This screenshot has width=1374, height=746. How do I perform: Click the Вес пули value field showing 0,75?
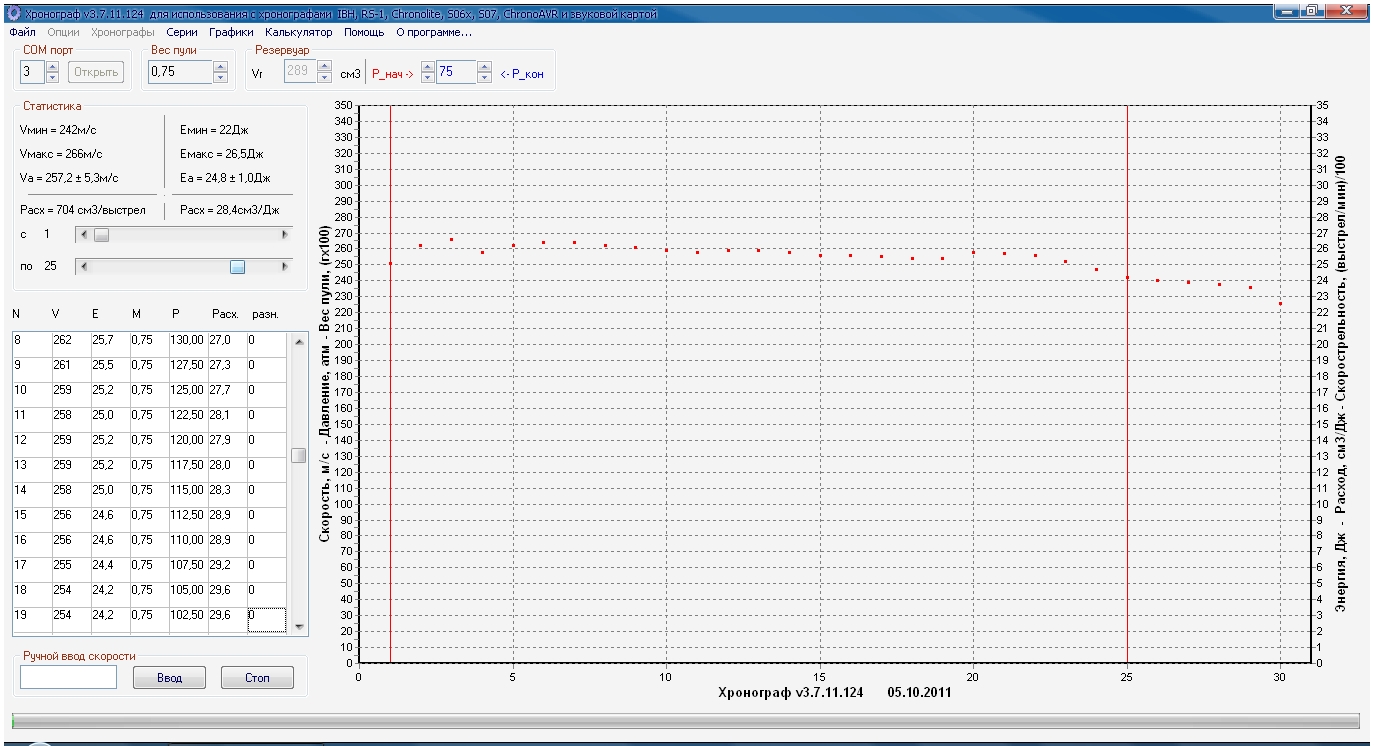(x=179, y=72)
